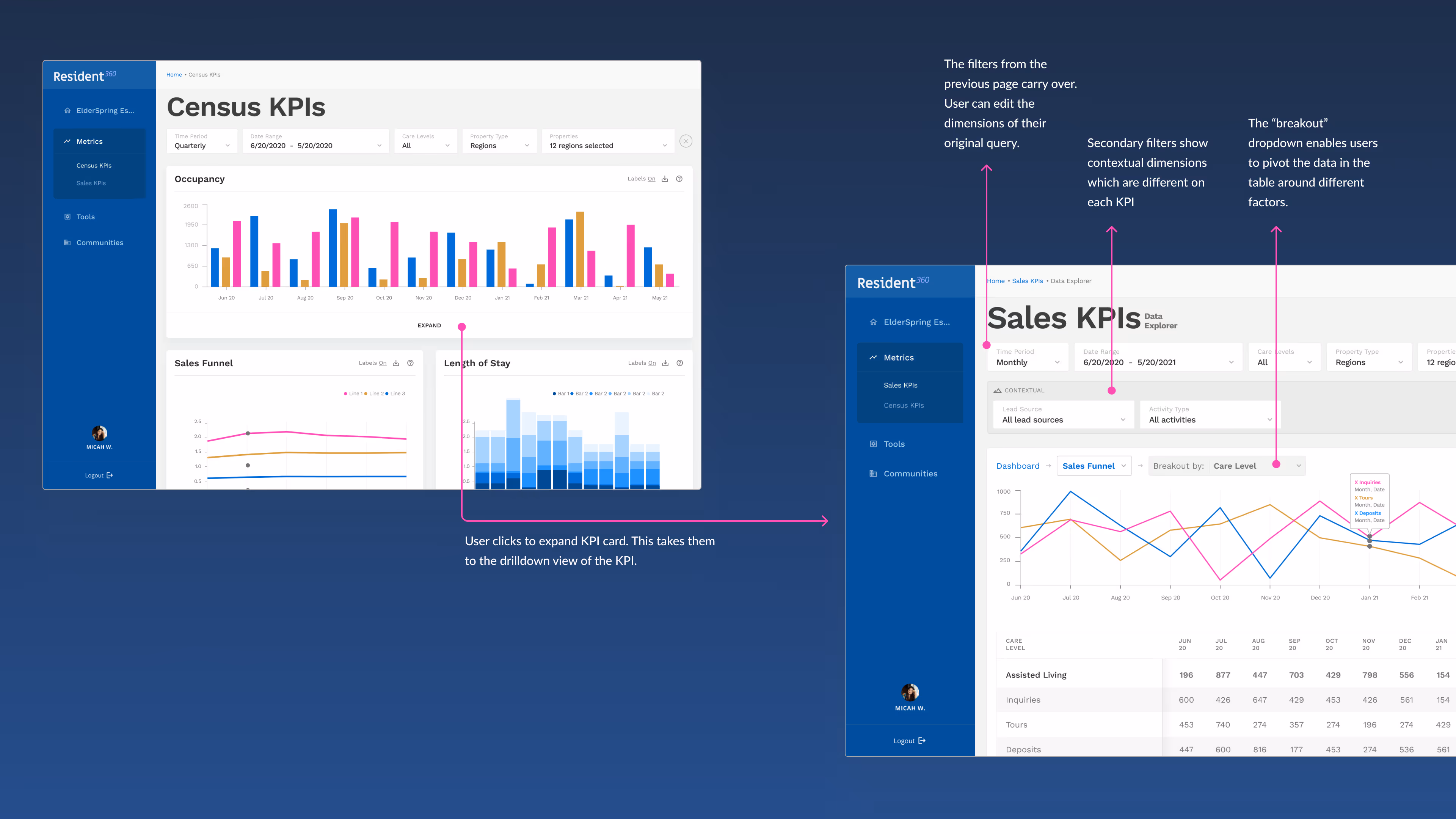Click the Sales Funnel download icon
The height and width of the screenshot is (819, 1456).
[395, 363]
